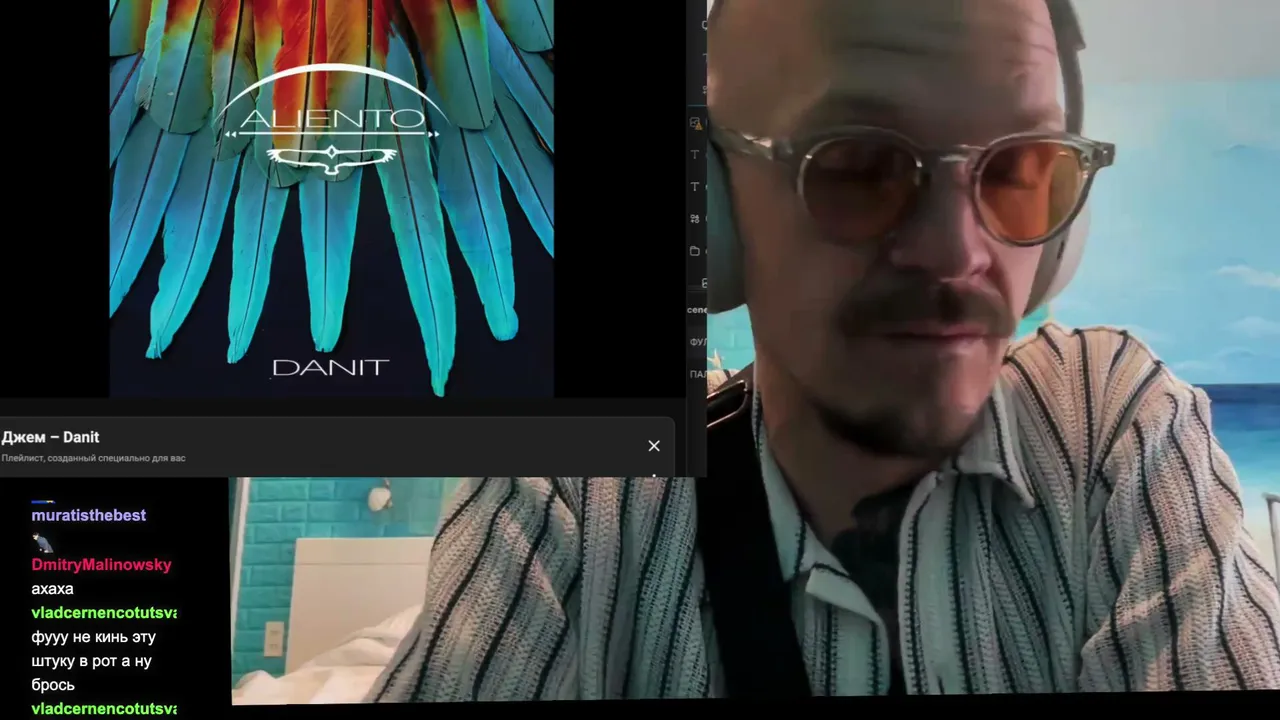Viewport: 1280px width, 720px height.
Task: Select the "Плейлист, созданный специально для вас" subtitle
Action: [94, 458]
